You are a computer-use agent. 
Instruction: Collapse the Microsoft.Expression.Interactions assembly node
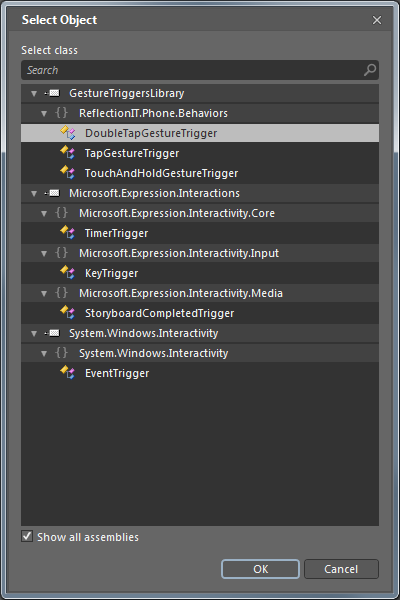(34, 194)
